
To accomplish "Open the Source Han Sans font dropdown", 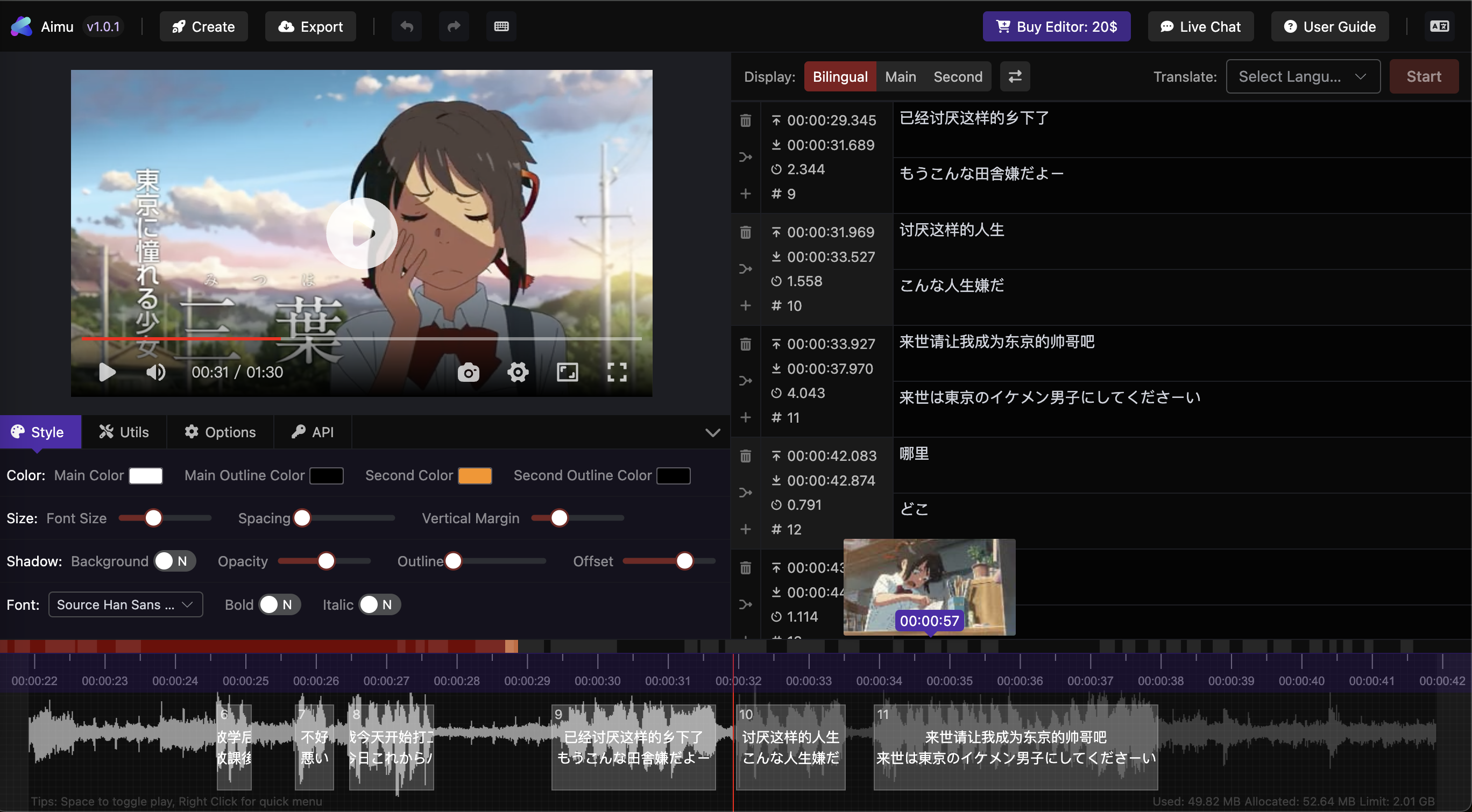I will (126, 605).
